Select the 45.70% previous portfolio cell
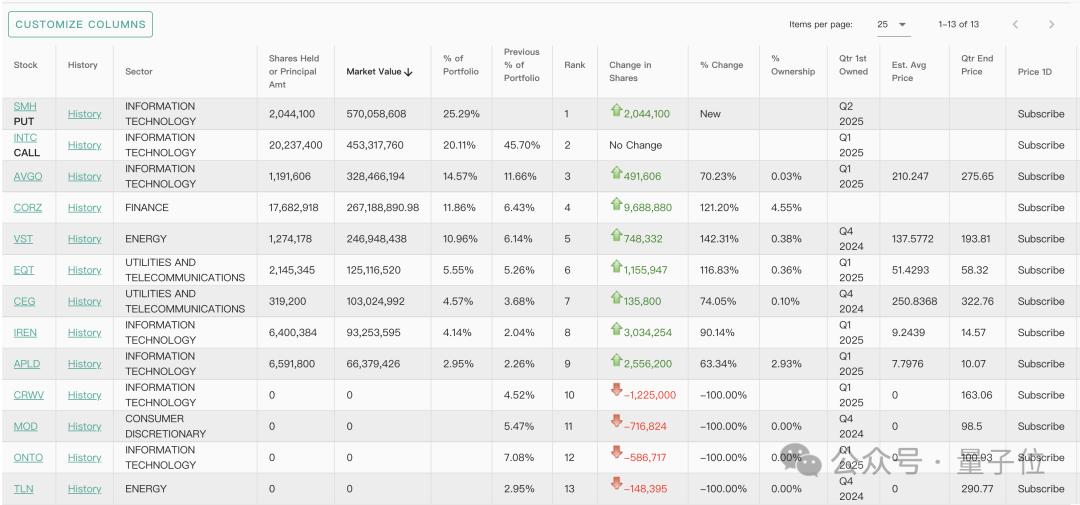Image resolution: width=1080 pixels, height=505 pixels. [x=521, y=145]
